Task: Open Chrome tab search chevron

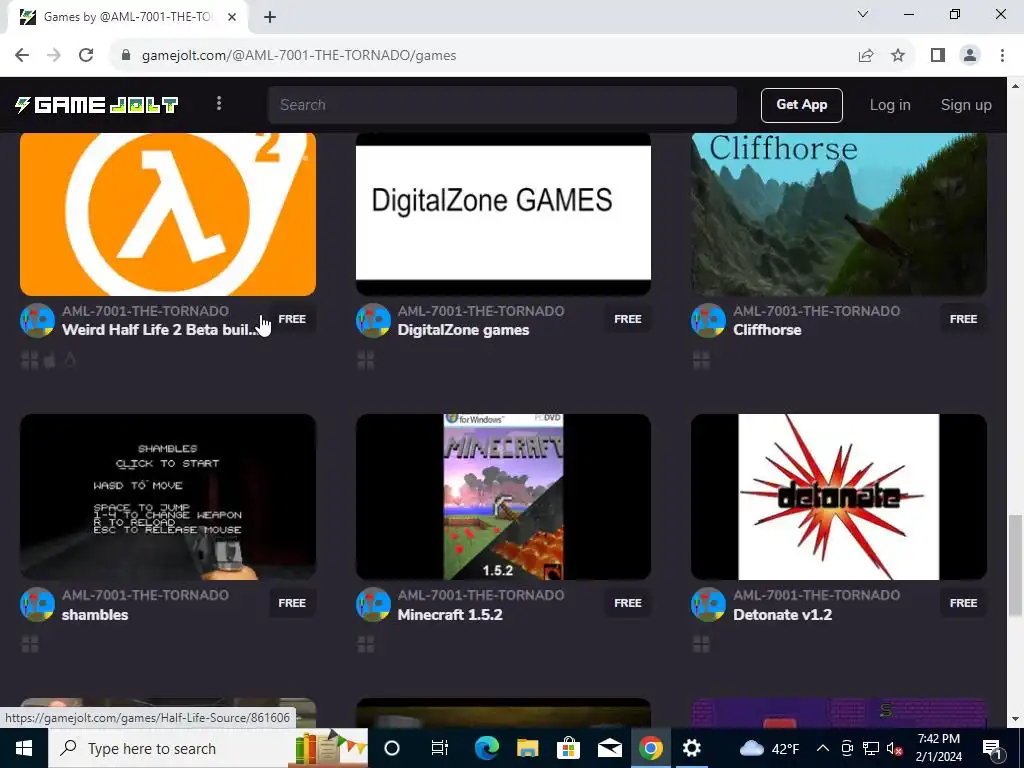Action: [863, 14]
